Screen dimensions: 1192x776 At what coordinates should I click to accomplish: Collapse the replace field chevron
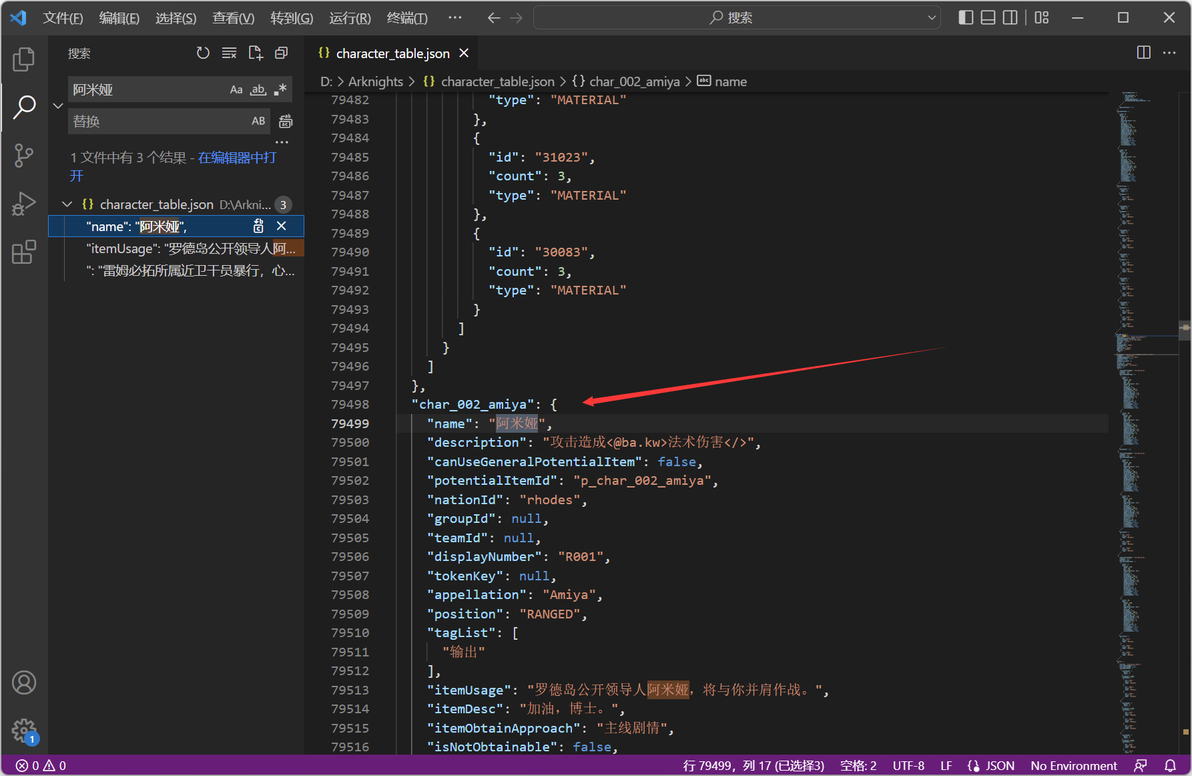pyautogui.click(x=58, y=106)
